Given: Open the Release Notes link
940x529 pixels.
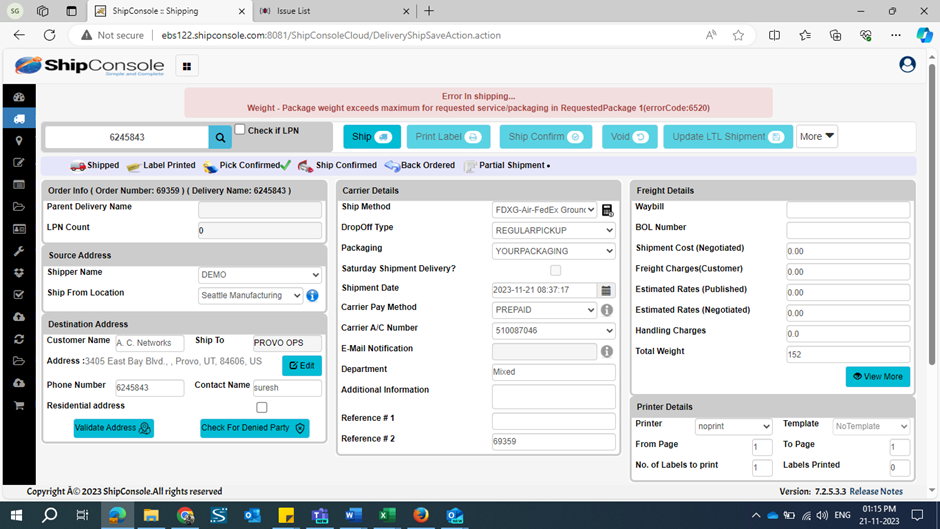Looking at the screenshot, I should click(876, 492).
